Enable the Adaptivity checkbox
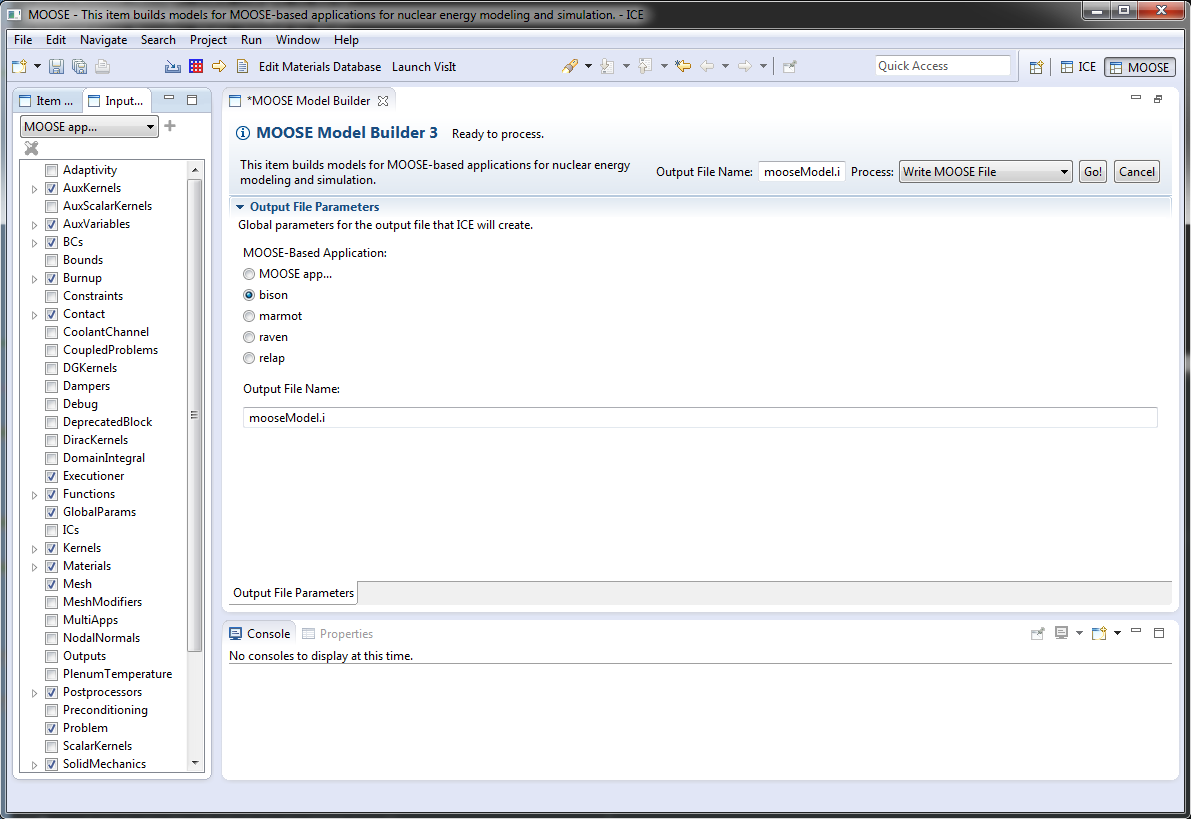Image resolution: width=1191 pixels, height=819 pixels. [52, 170]
